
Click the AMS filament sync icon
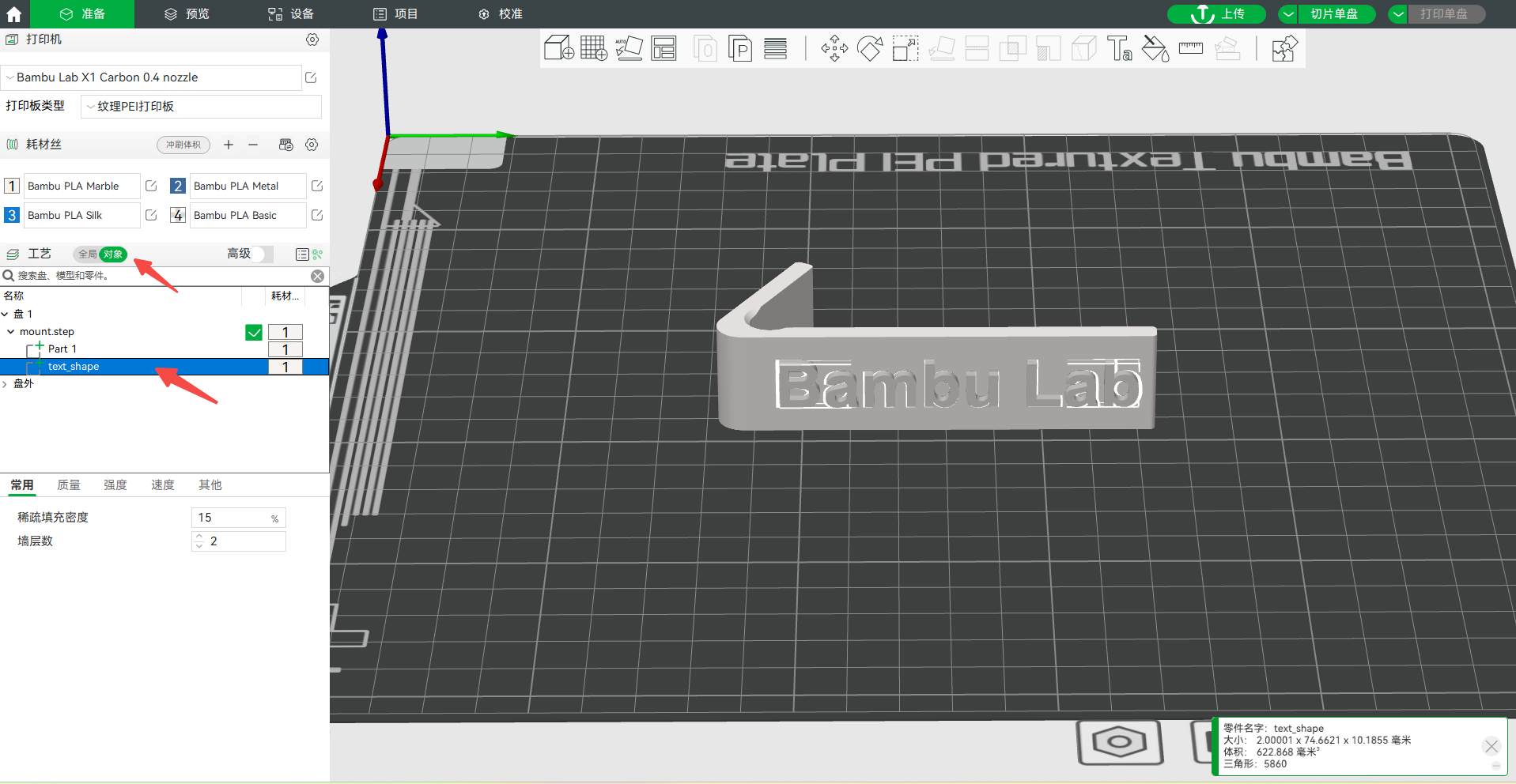tap(286, 145)
